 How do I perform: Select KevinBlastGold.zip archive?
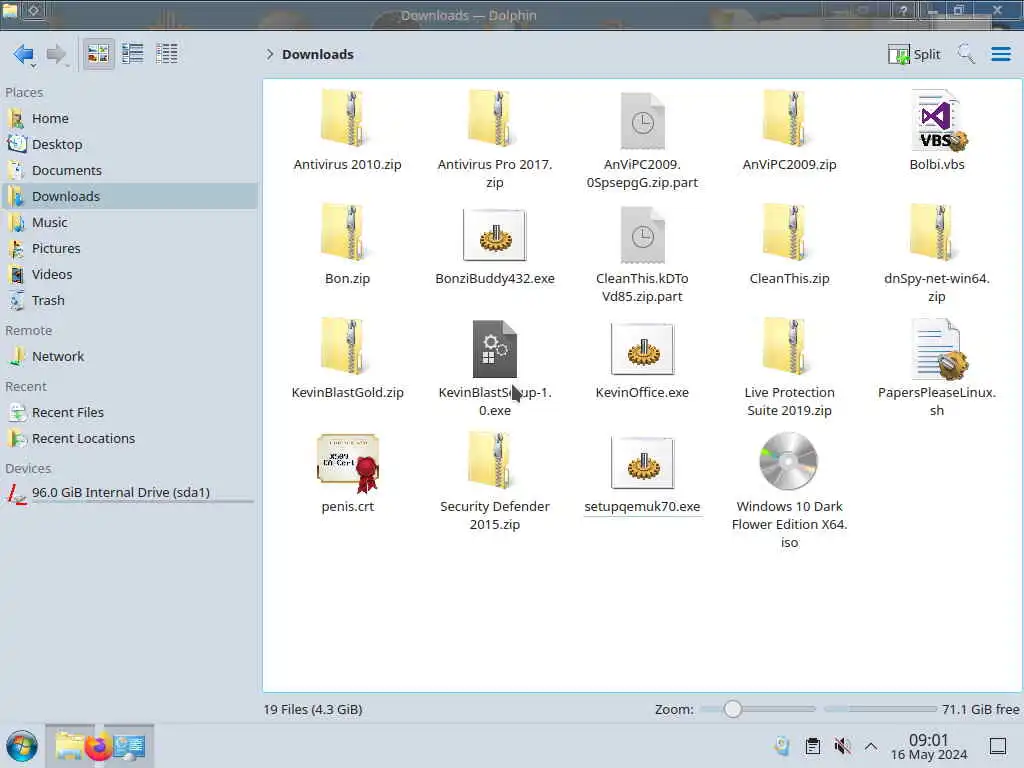(x=347, y=358)
